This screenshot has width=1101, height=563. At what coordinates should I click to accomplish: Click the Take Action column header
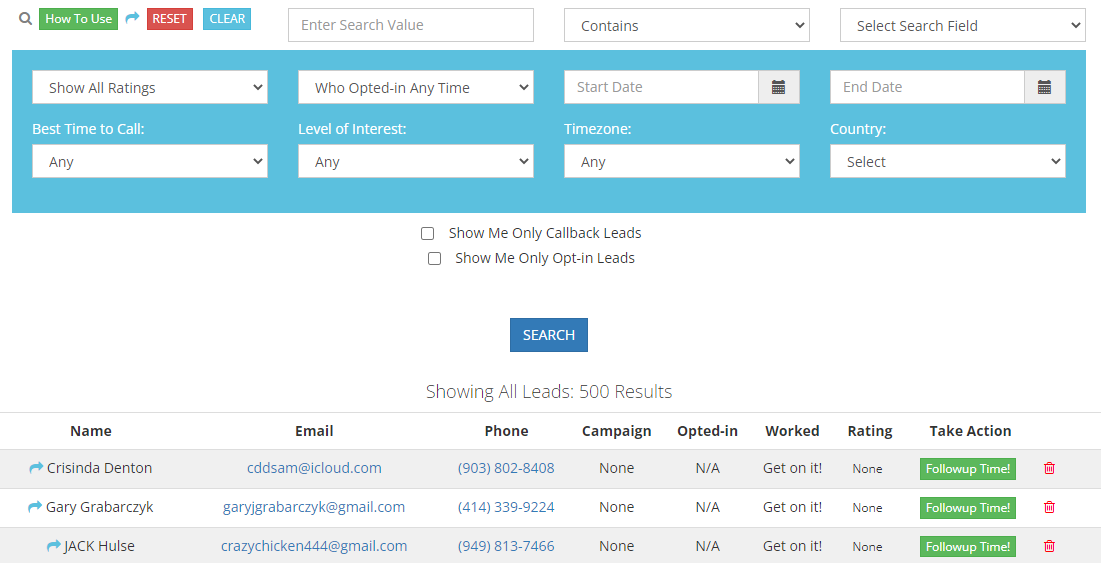pyautogui.click(x=970, y=431)
